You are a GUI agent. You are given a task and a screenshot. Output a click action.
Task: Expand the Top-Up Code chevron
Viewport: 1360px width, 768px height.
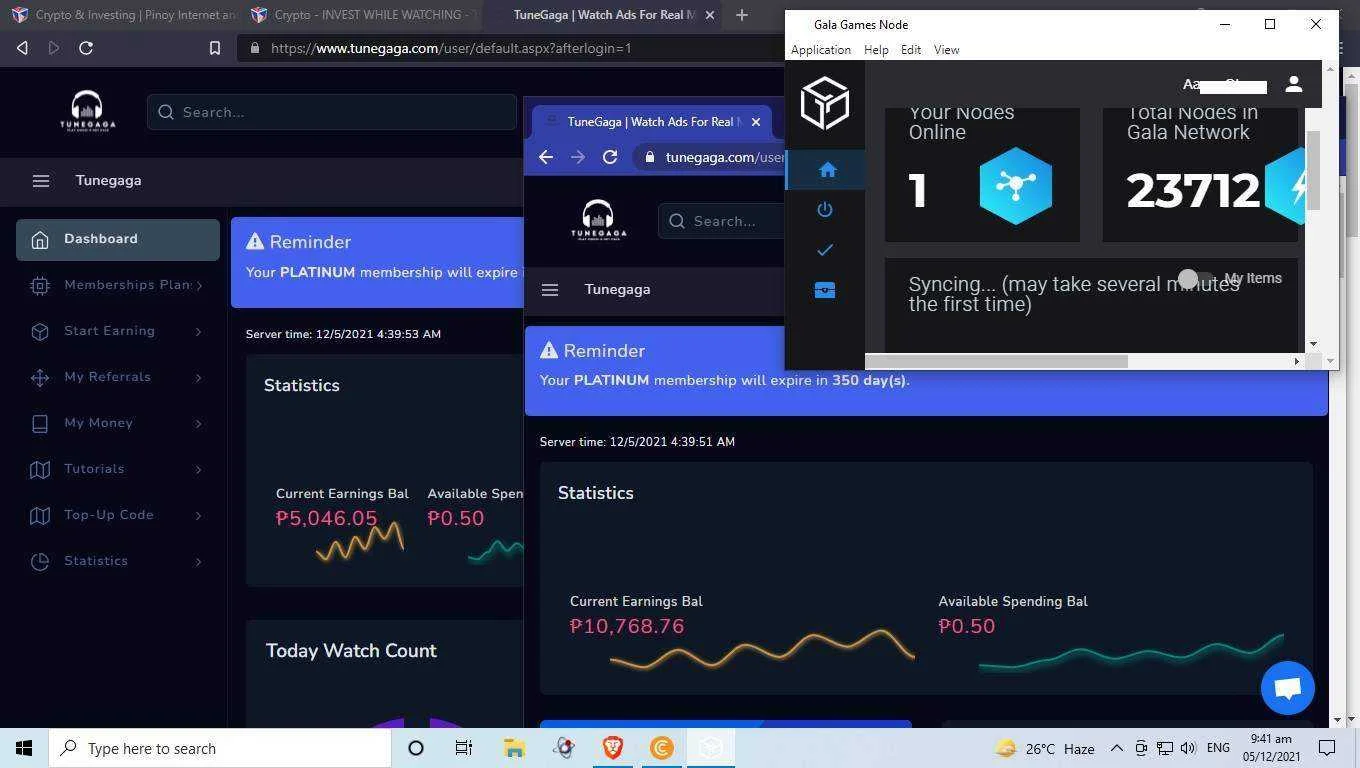(198, 515)
